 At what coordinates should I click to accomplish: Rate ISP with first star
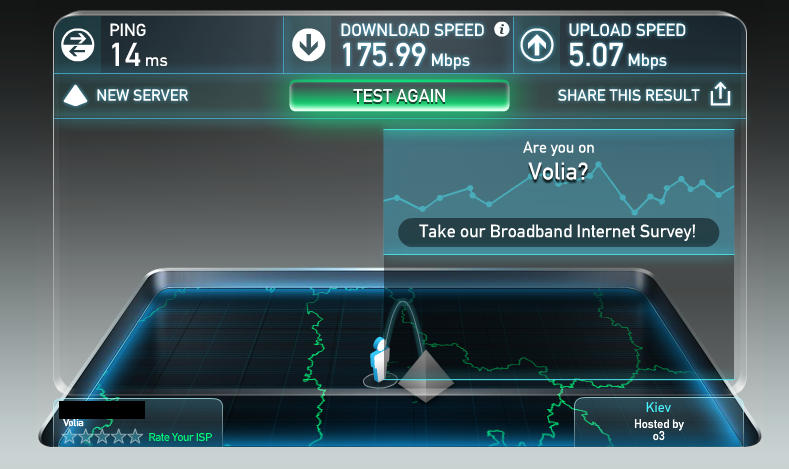point(69,436)
